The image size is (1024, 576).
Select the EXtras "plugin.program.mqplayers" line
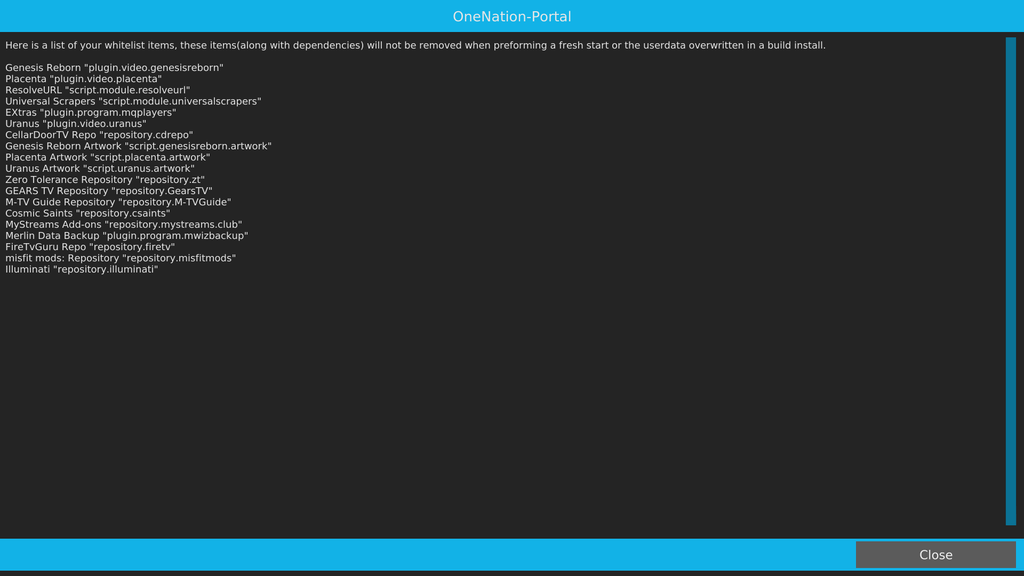pos(91,112)
